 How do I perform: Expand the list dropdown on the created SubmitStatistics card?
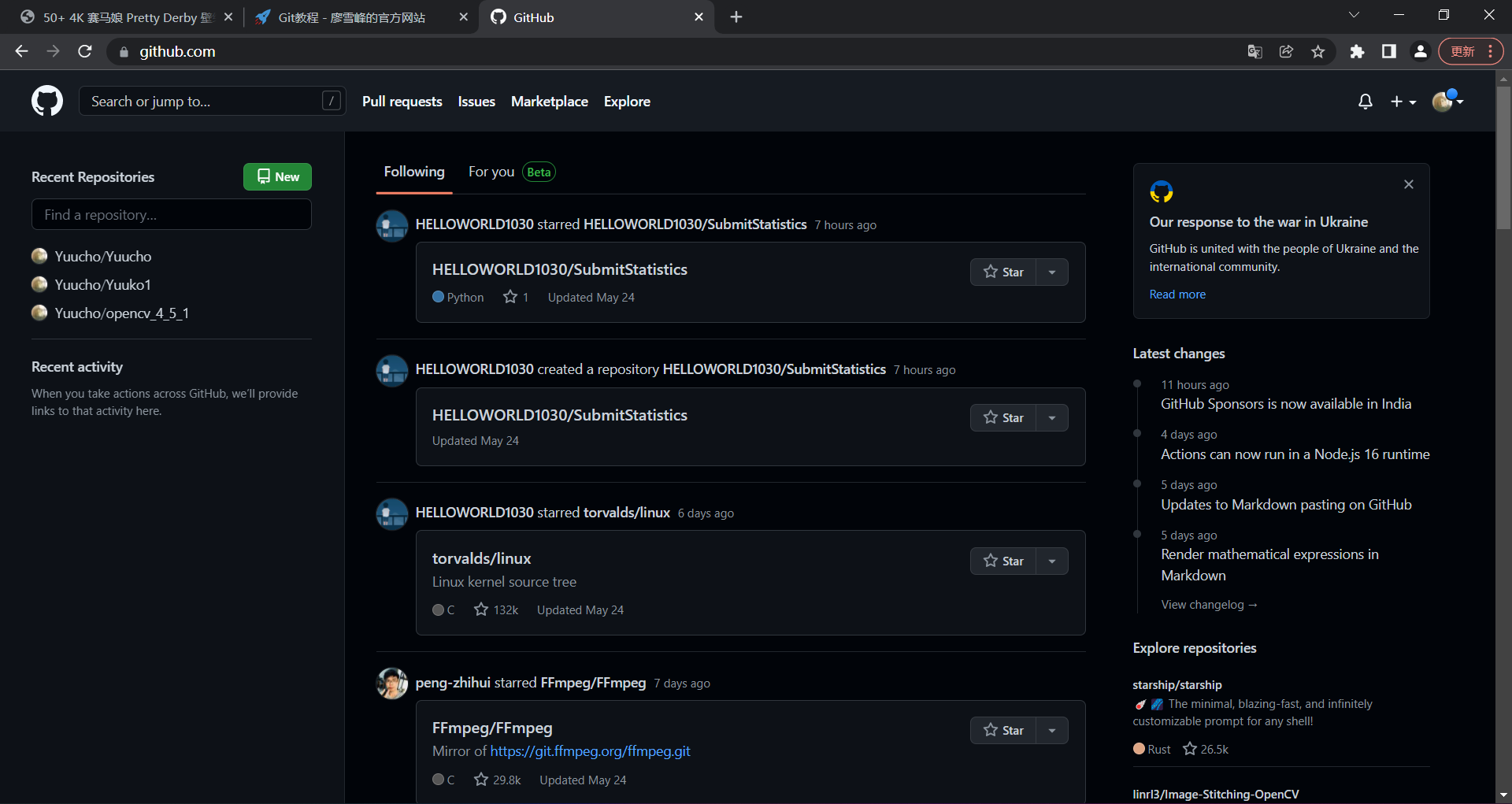[x=1052, y=417]
